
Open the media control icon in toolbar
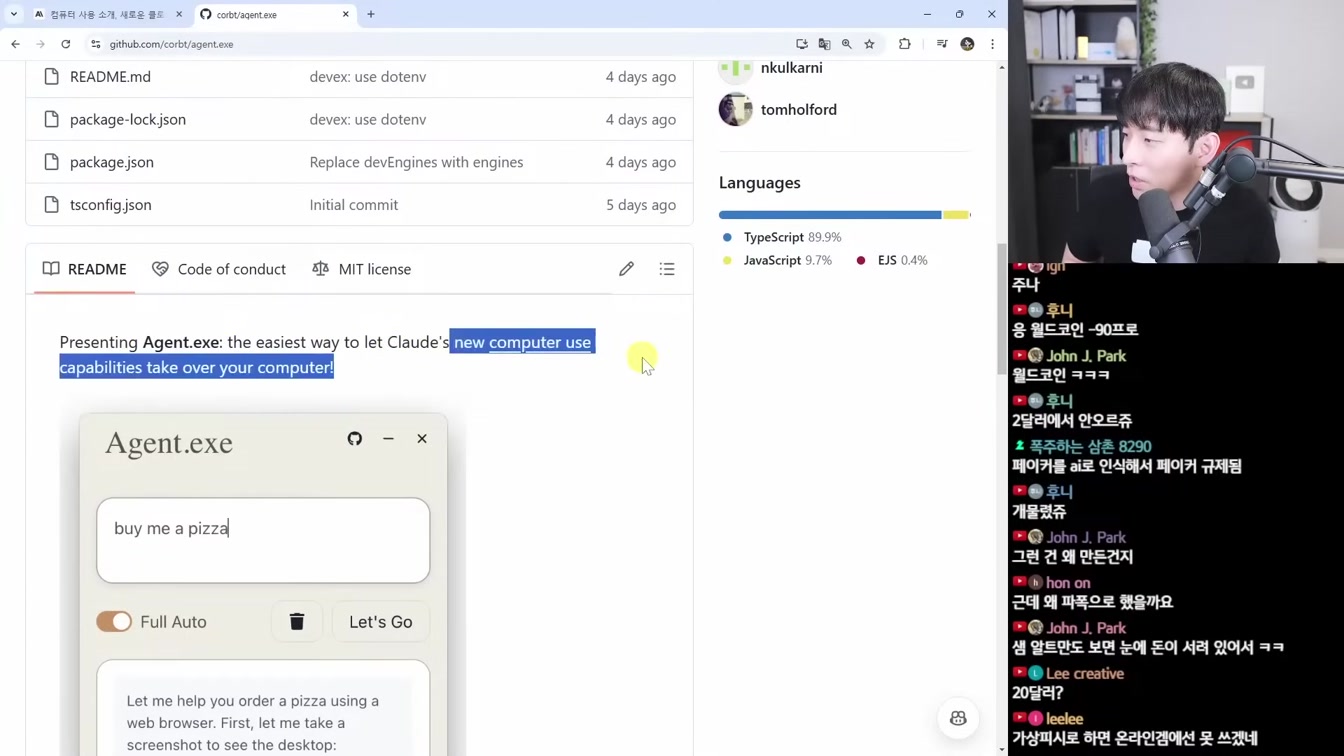(x=942, y=44)
